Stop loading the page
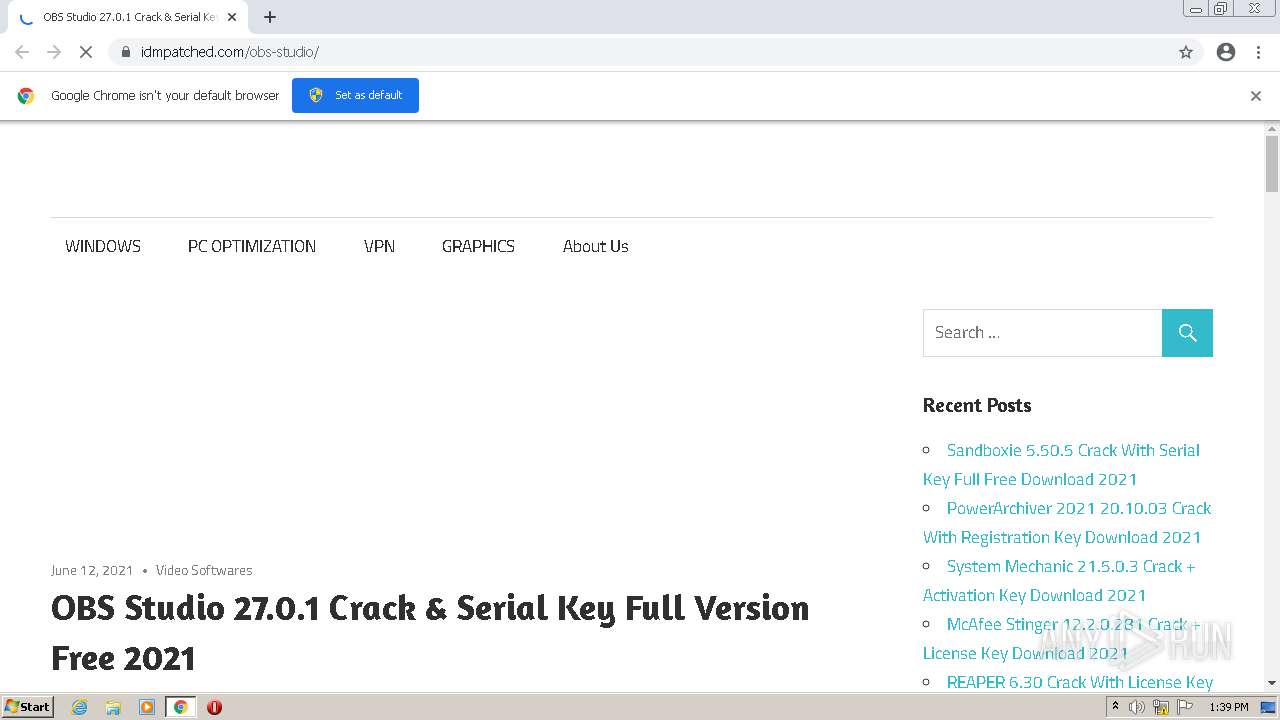The width and height of the screenshot is (1280, 720). (x=86, y=52)
